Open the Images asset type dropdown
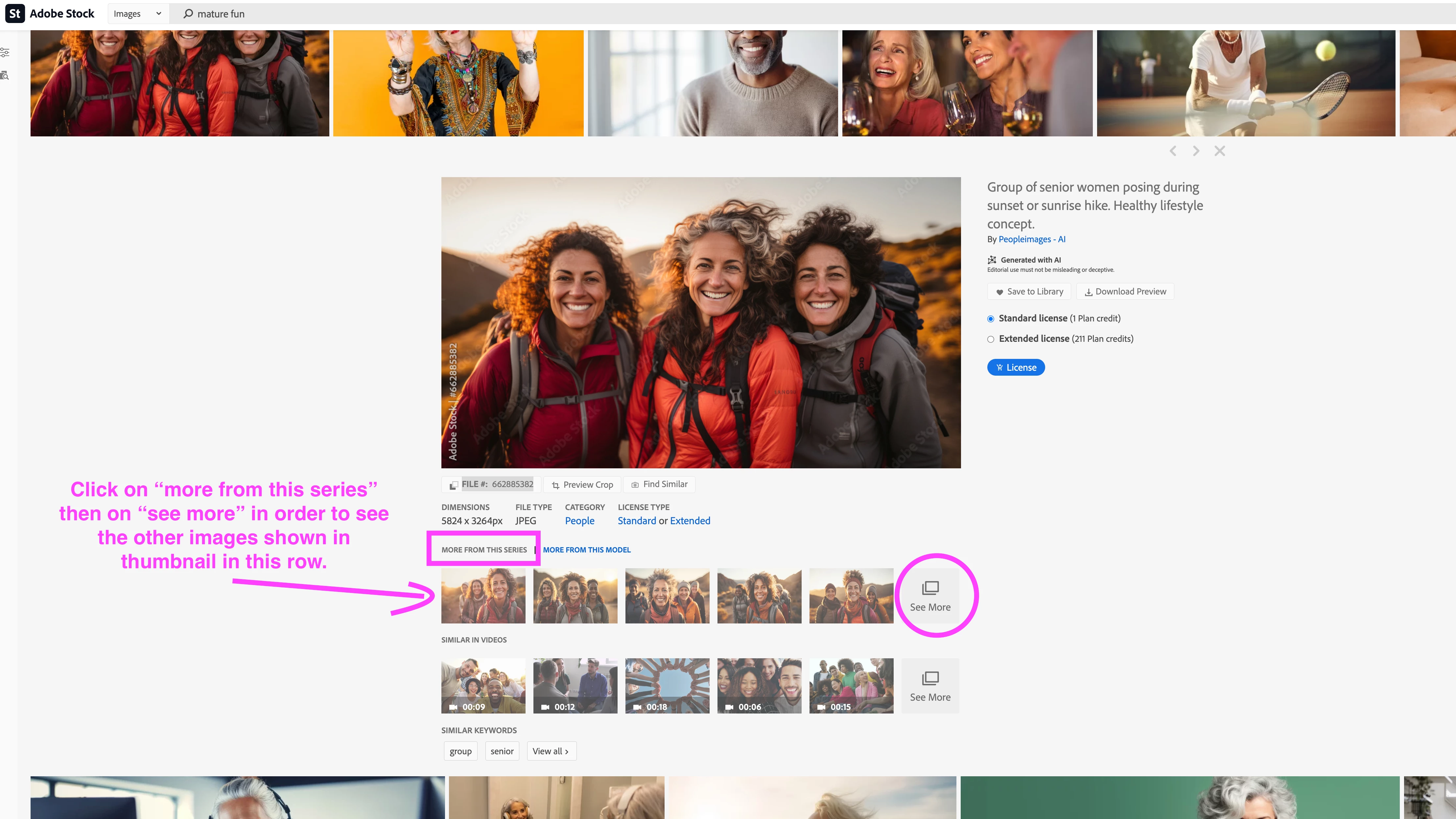Image resolution: width=1456 pixels, height=819 pixels. tap(137, 13)
